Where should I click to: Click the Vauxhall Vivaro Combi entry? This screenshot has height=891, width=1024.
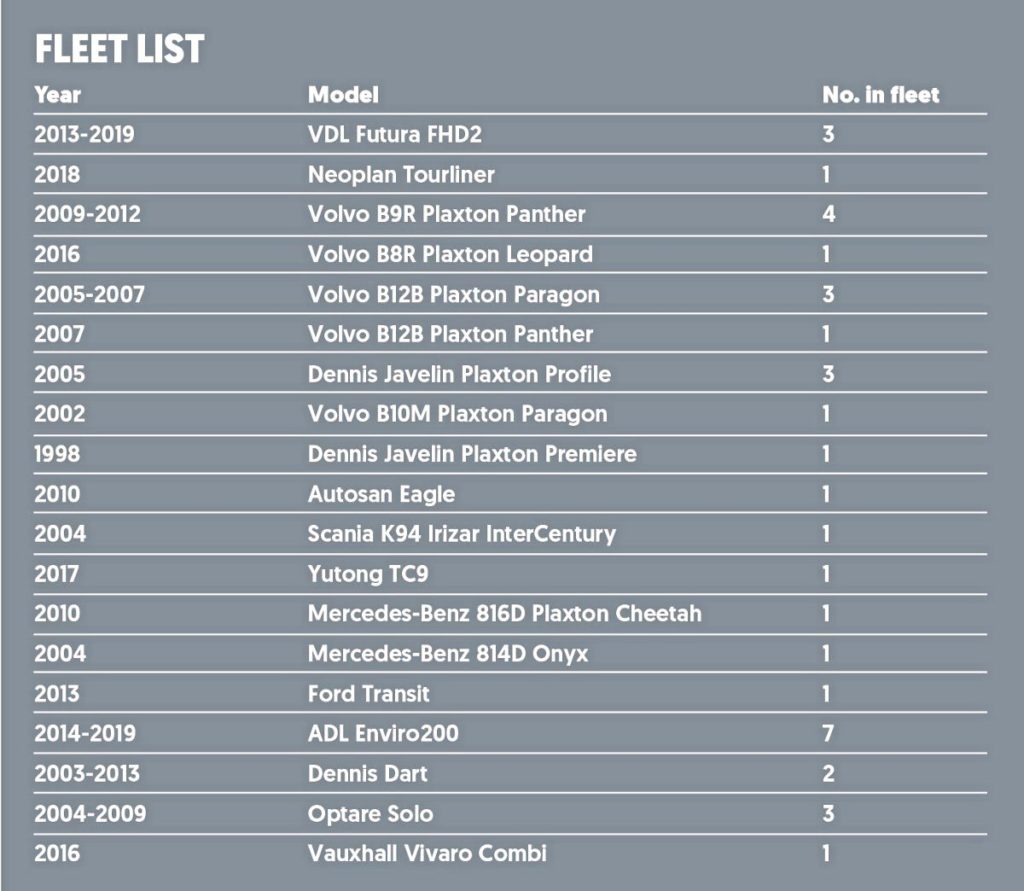[x=426, y=854]
